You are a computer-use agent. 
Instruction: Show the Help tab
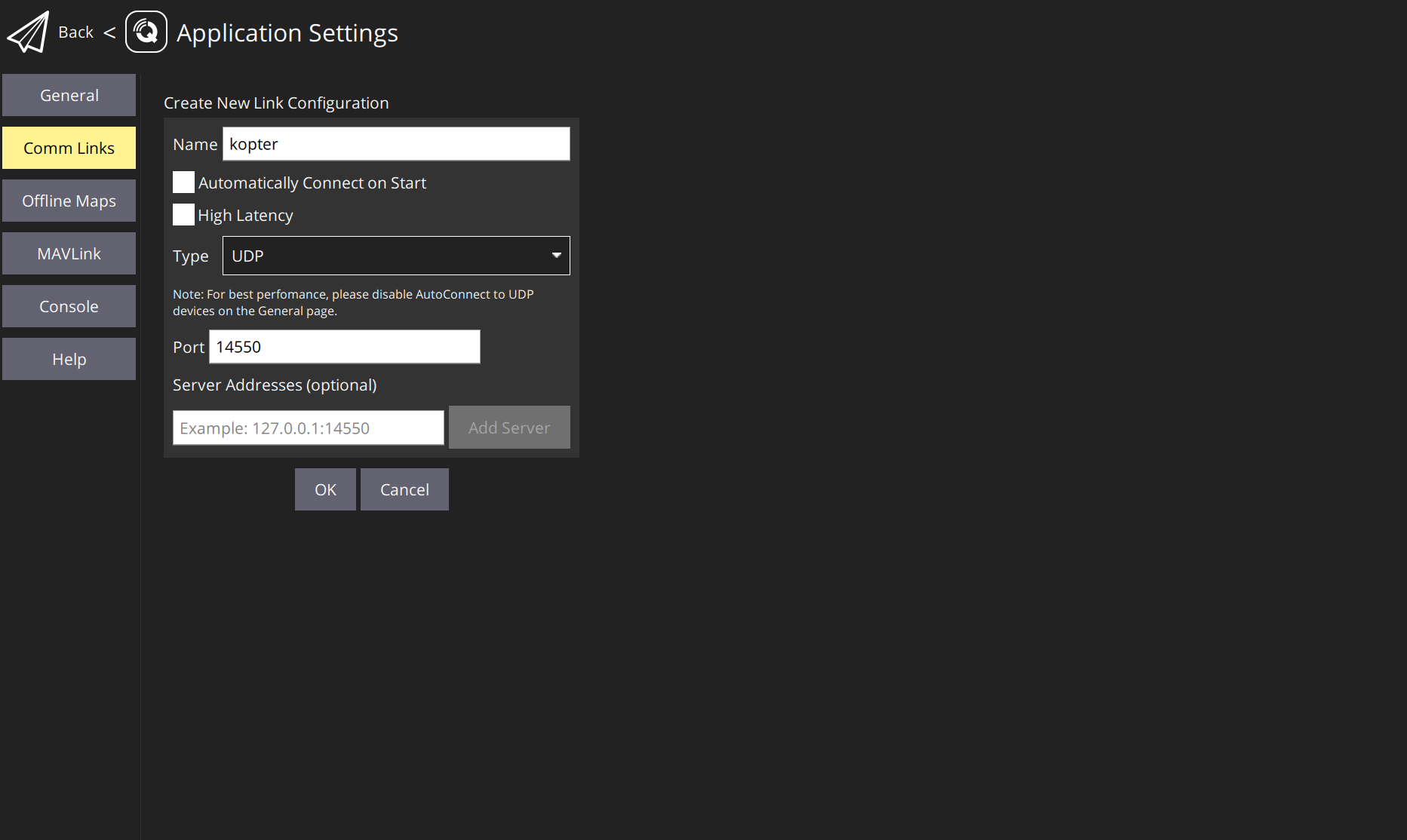pos(69,359)
